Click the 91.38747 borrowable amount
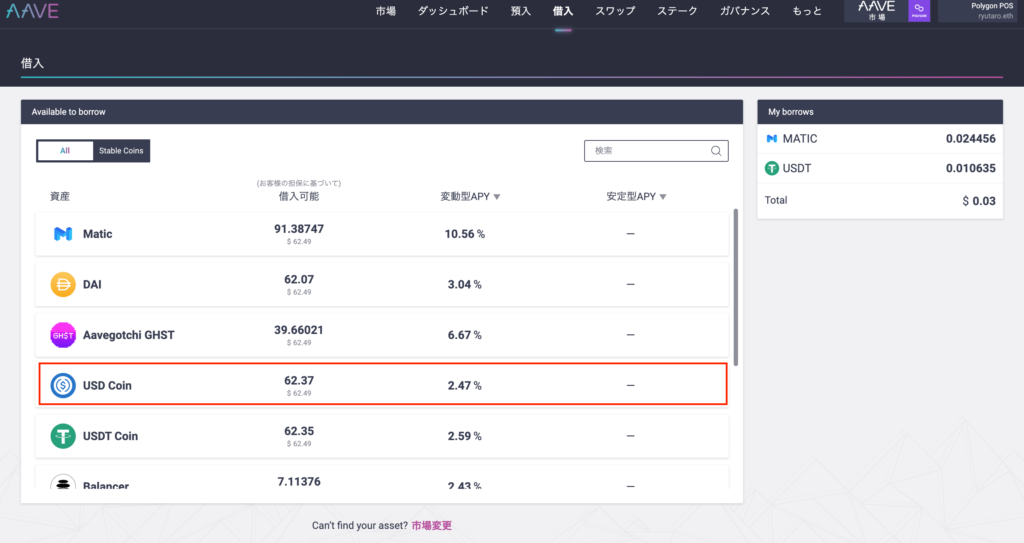The width and height of the screenshot is (1024, 543). pos(299,229)
